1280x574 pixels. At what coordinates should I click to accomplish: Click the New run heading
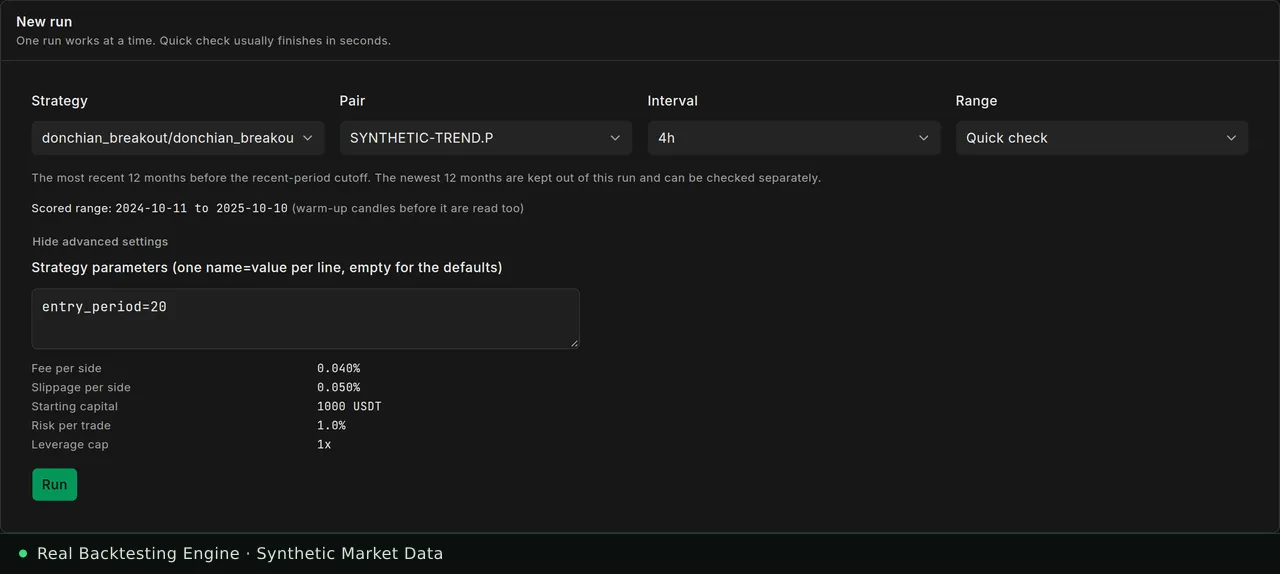(44, 22)
